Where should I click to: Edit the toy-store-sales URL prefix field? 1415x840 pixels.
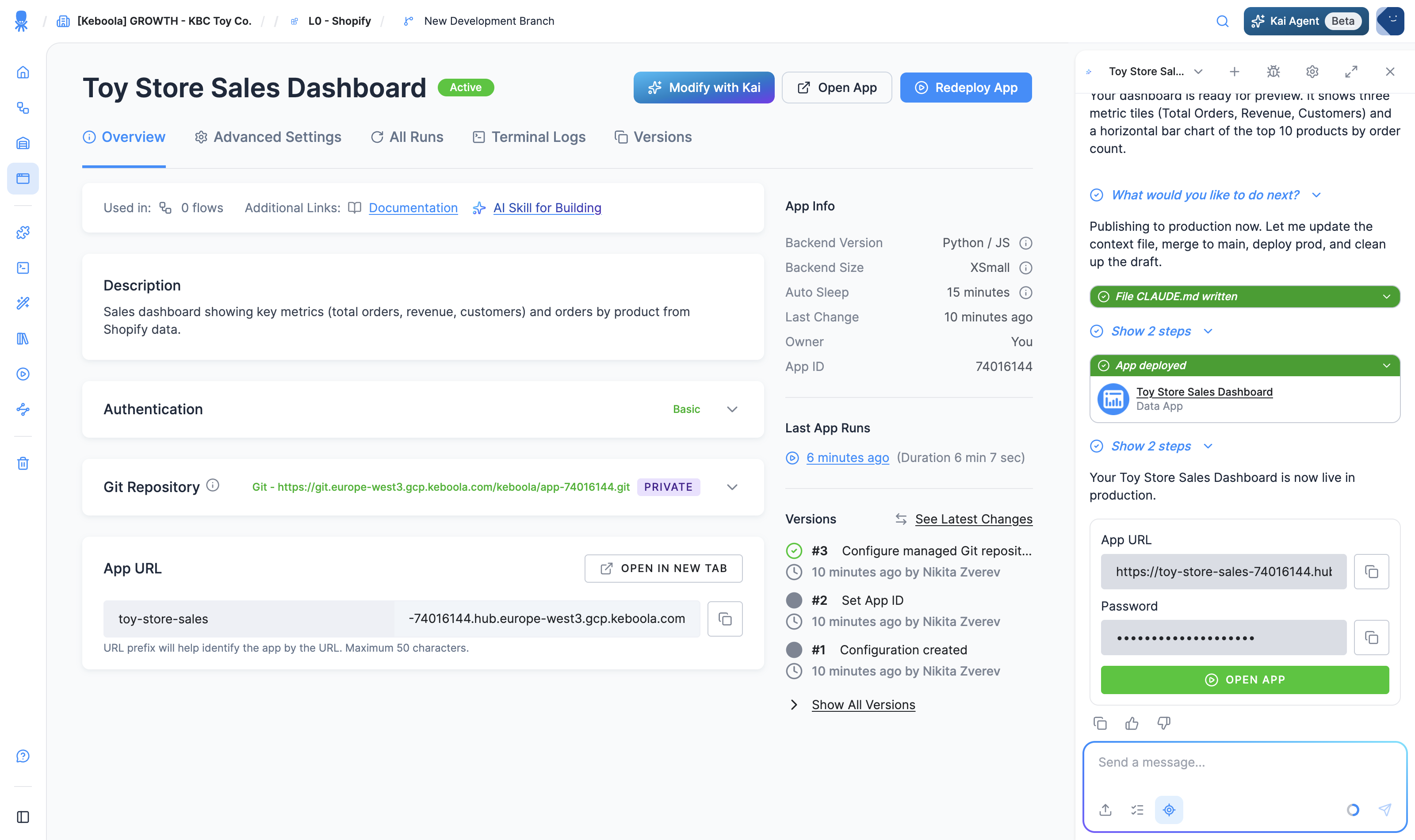point(249,619)
